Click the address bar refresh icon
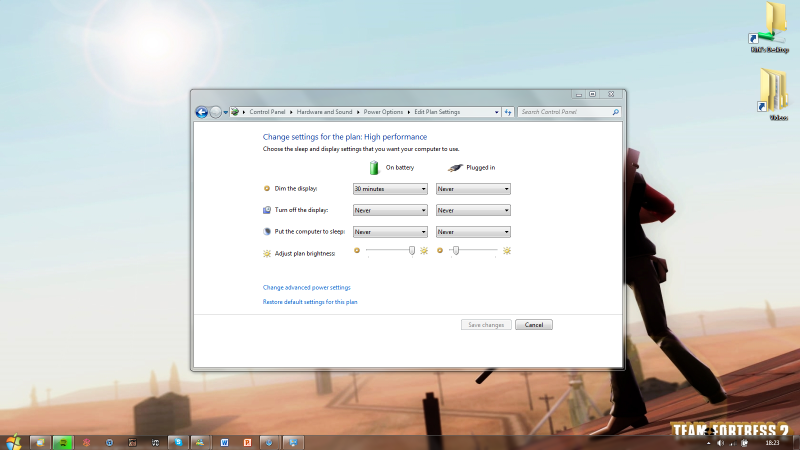The width and height of the screenshot is (800, 450). coord(508,112)
